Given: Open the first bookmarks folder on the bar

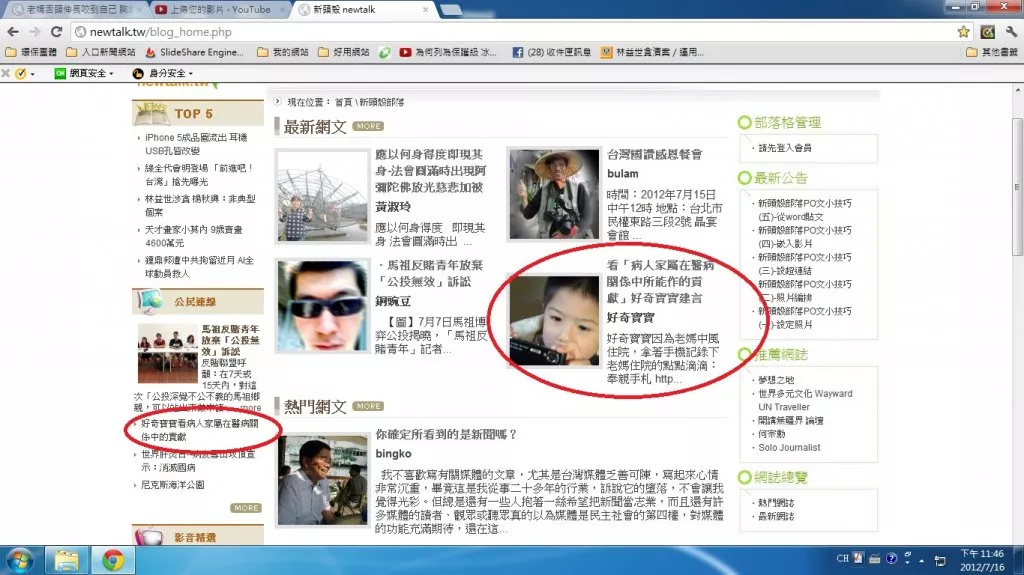Looking at the screenshot, I should click(x=31, y=52).
